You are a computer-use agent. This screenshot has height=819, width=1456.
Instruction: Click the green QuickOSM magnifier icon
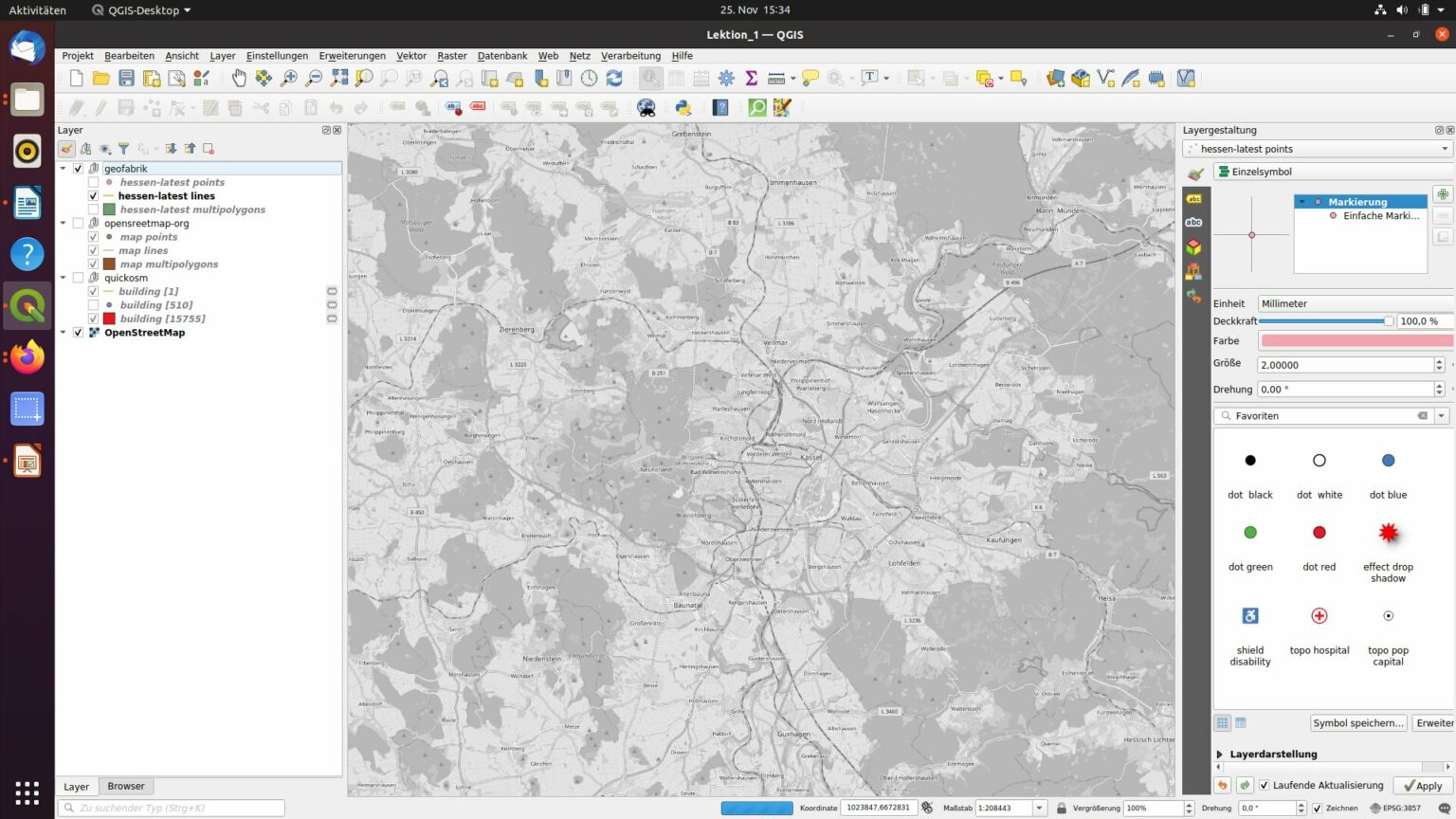pos(757,108)
